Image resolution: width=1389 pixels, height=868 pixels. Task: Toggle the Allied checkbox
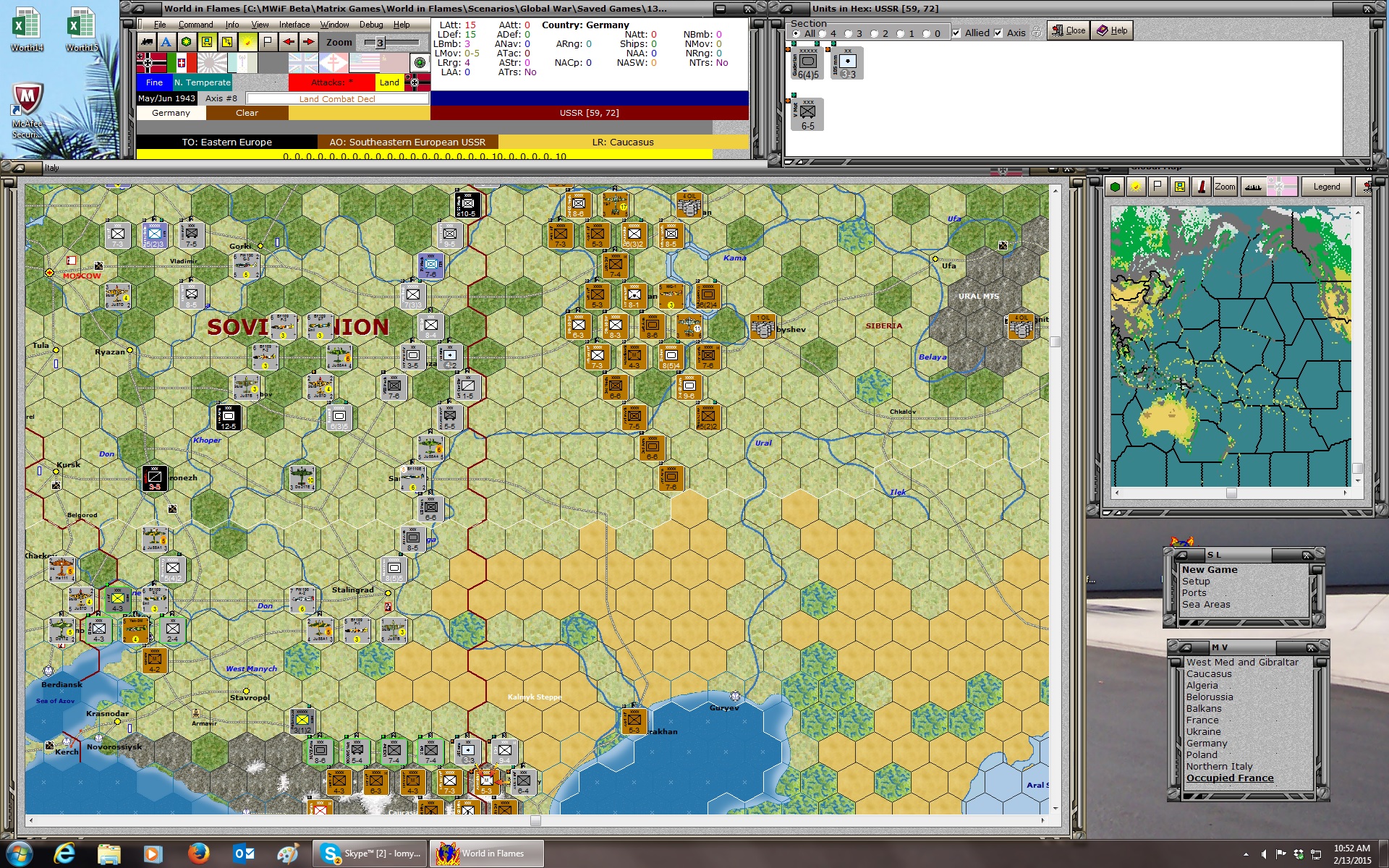956,33
